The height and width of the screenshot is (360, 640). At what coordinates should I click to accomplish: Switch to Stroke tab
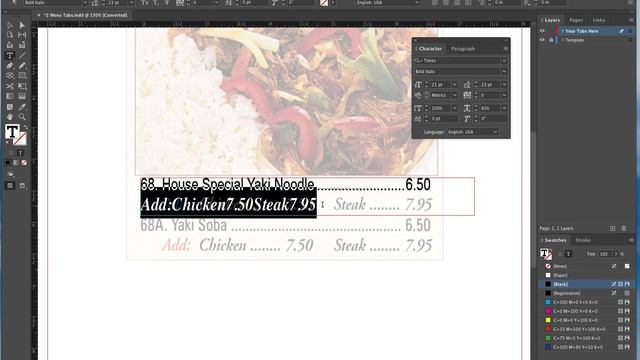583,240
